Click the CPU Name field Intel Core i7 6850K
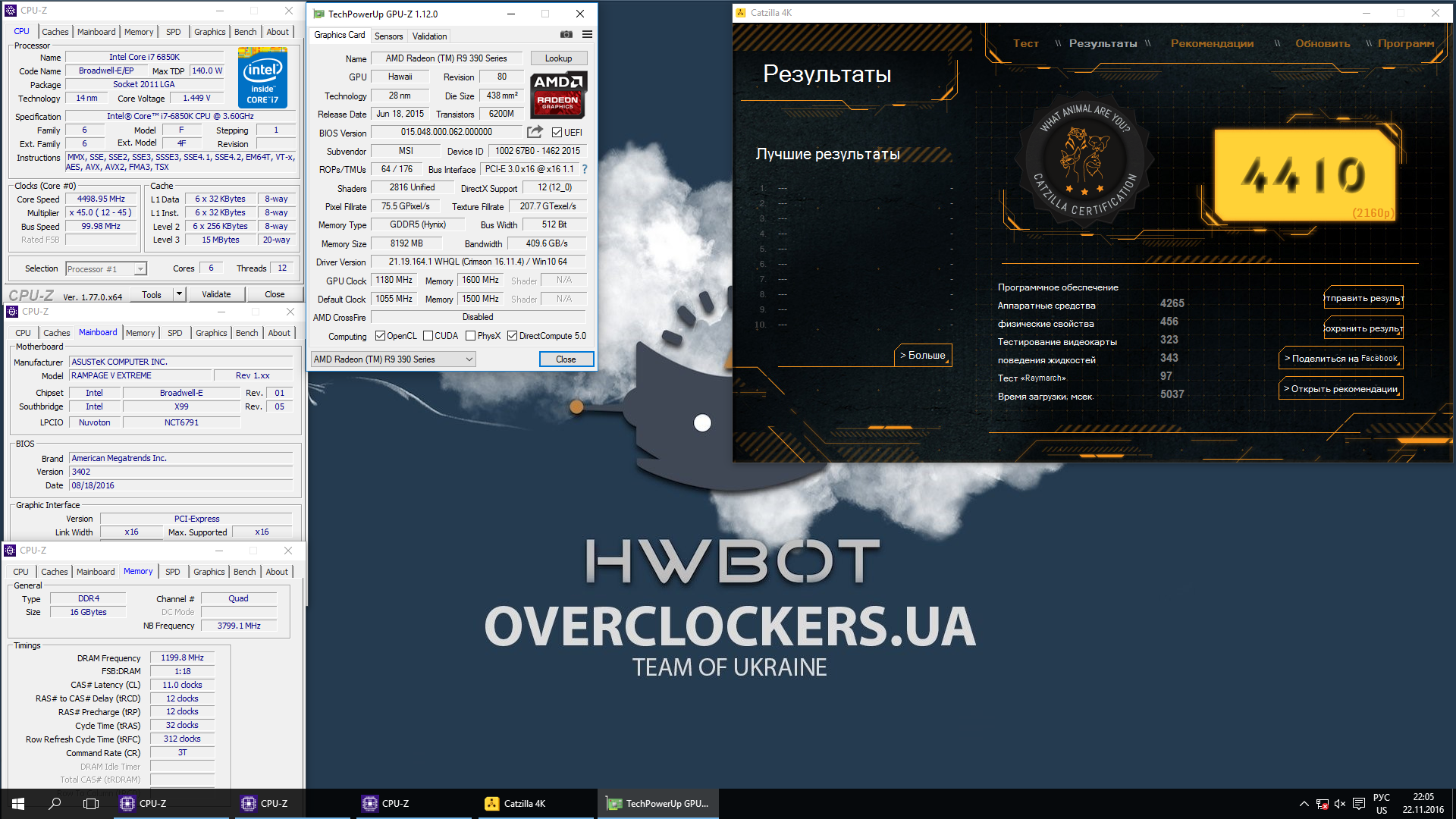The width and height of the screenshot is (1456, 819). click(144, 57)
